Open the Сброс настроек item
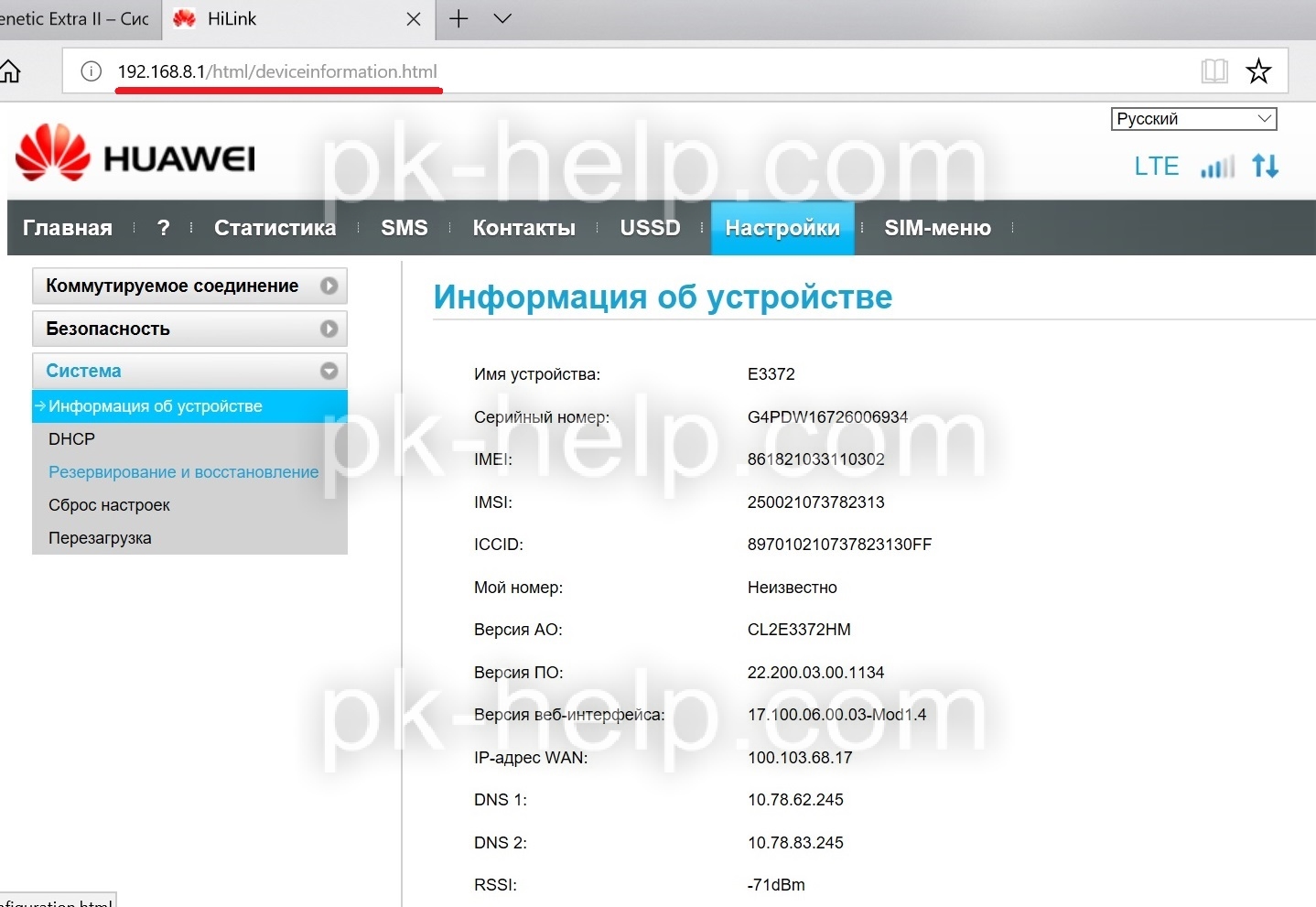 (x=109, y=505)
